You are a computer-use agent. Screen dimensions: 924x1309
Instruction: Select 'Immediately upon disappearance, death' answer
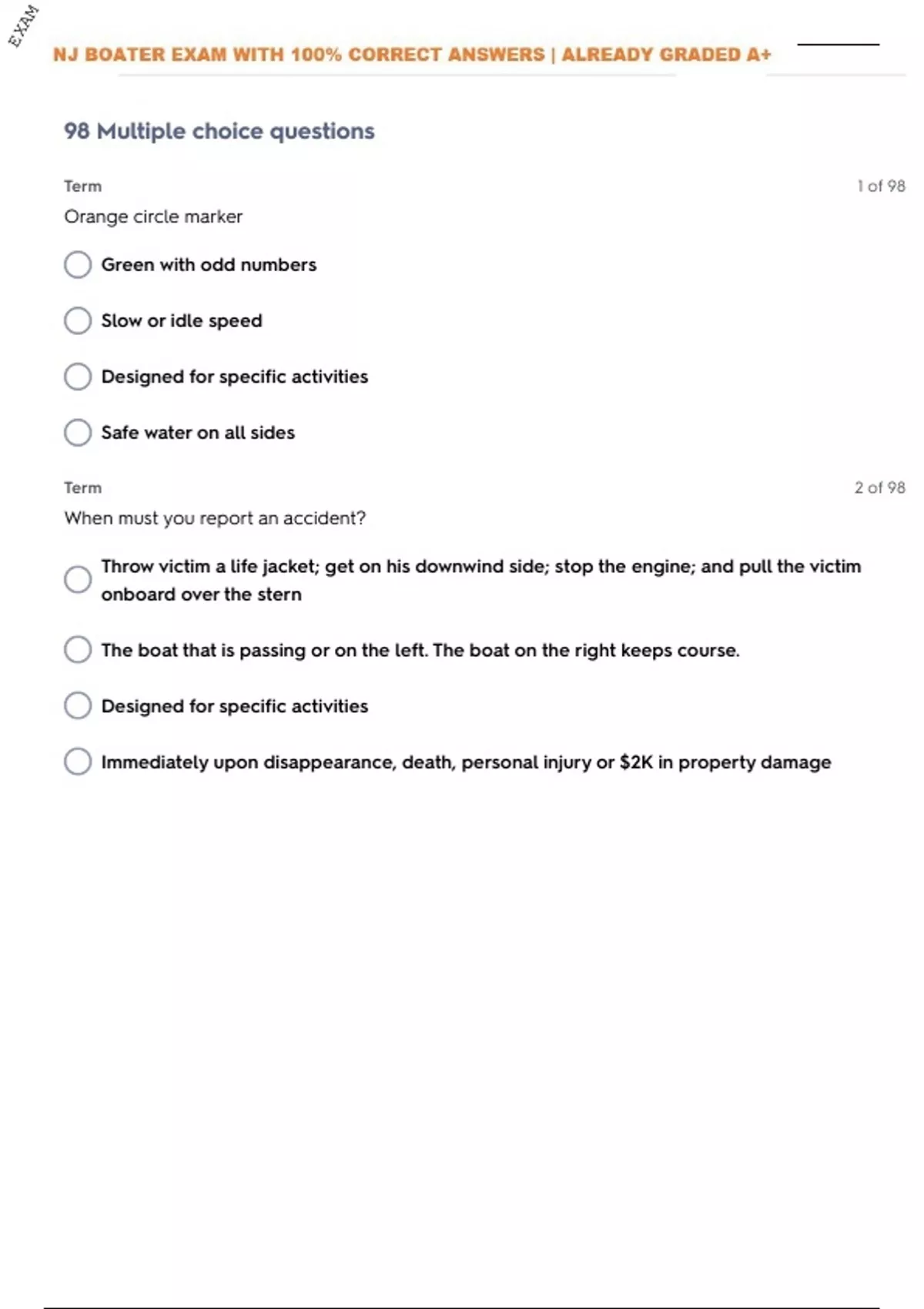(78, 762)
